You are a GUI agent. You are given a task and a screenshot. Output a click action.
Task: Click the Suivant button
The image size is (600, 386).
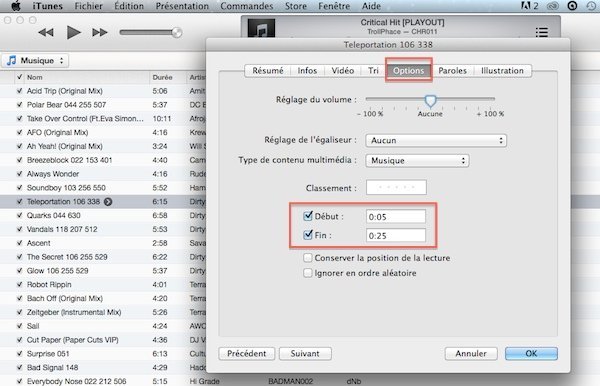click(x=305, y=353)
